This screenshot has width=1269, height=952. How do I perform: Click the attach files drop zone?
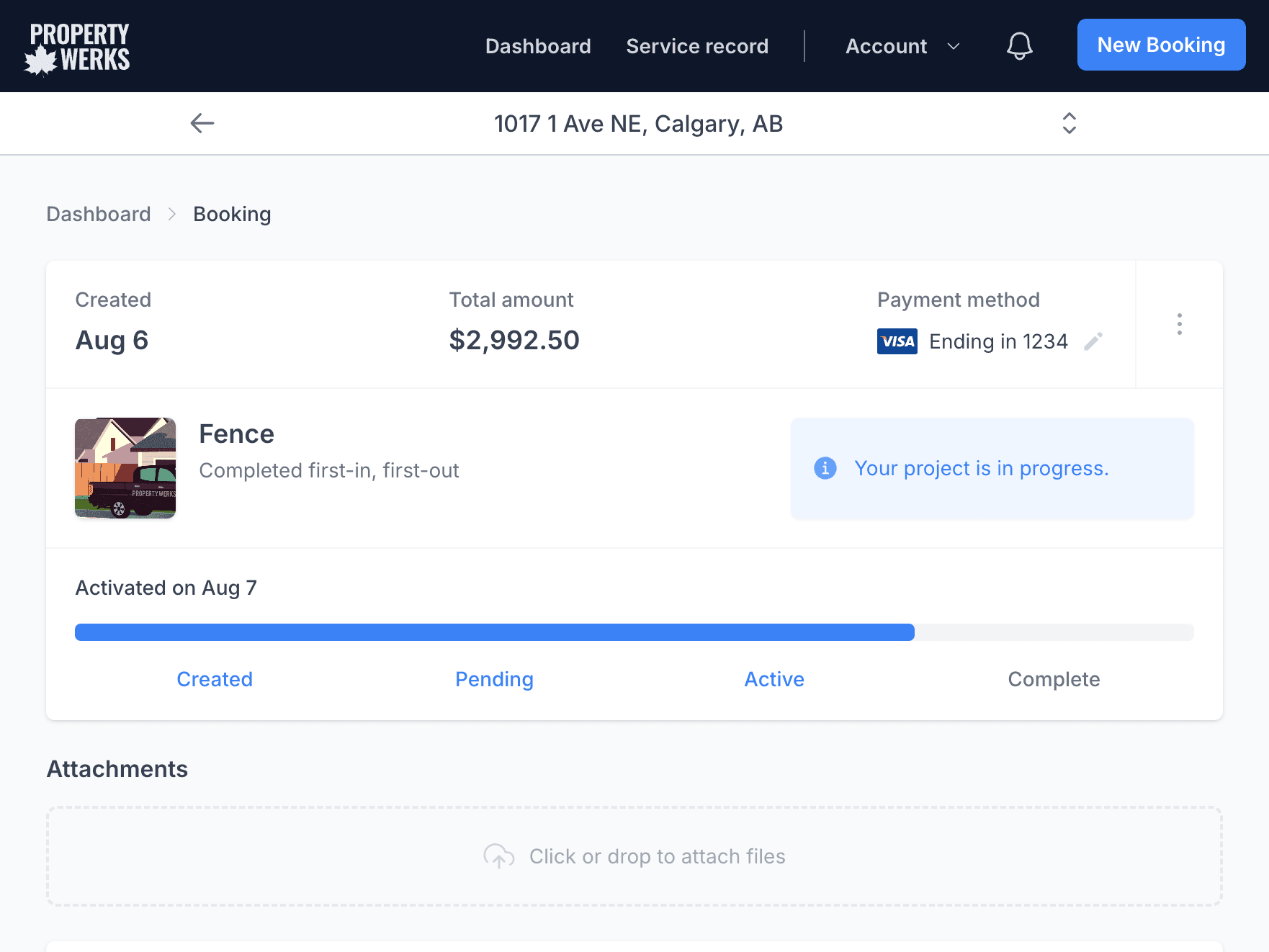pyautogui.click(x=634, y=856)
